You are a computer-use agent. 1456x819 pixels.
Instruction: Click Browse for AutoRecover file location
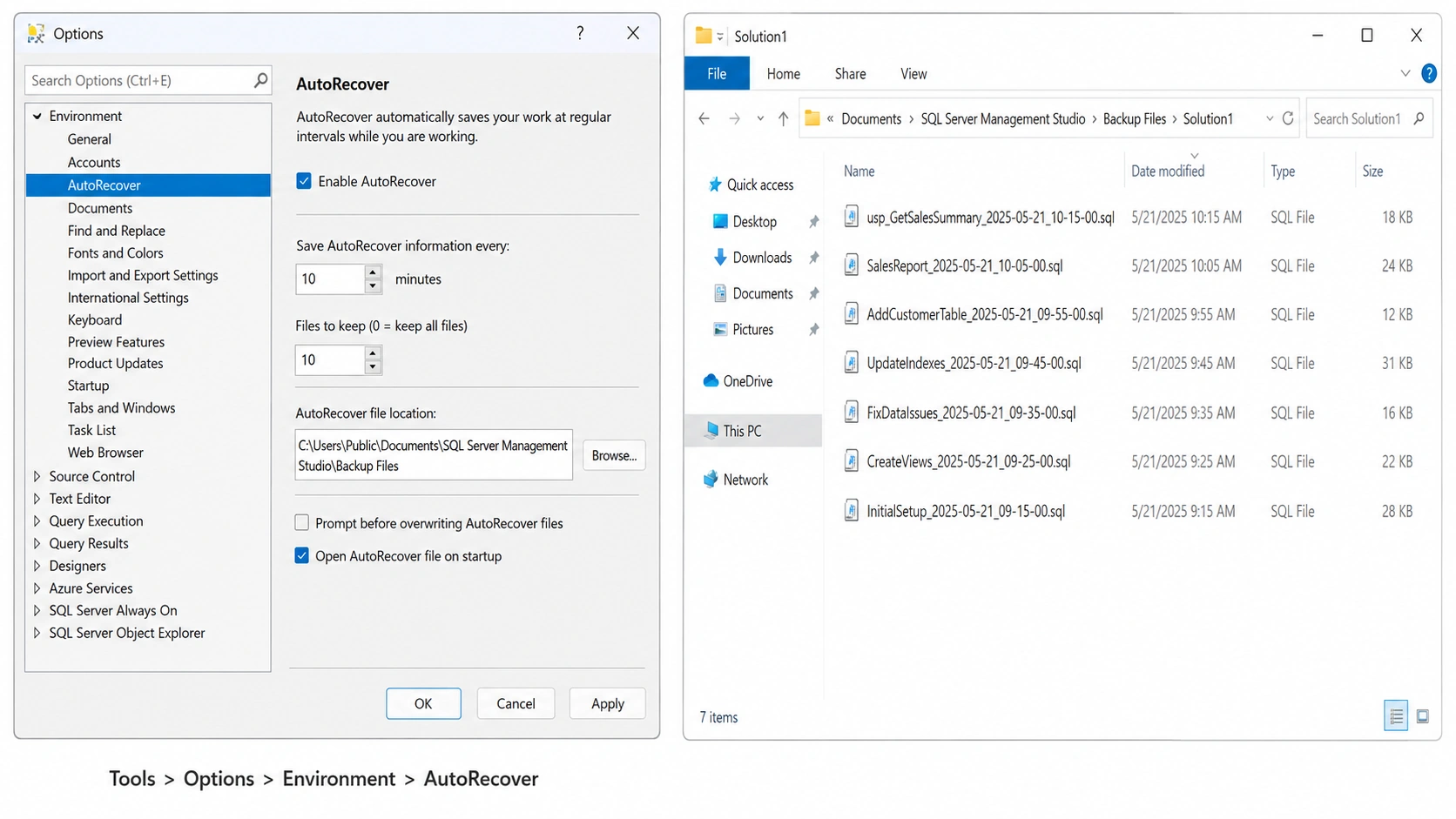tap(614, 455)
